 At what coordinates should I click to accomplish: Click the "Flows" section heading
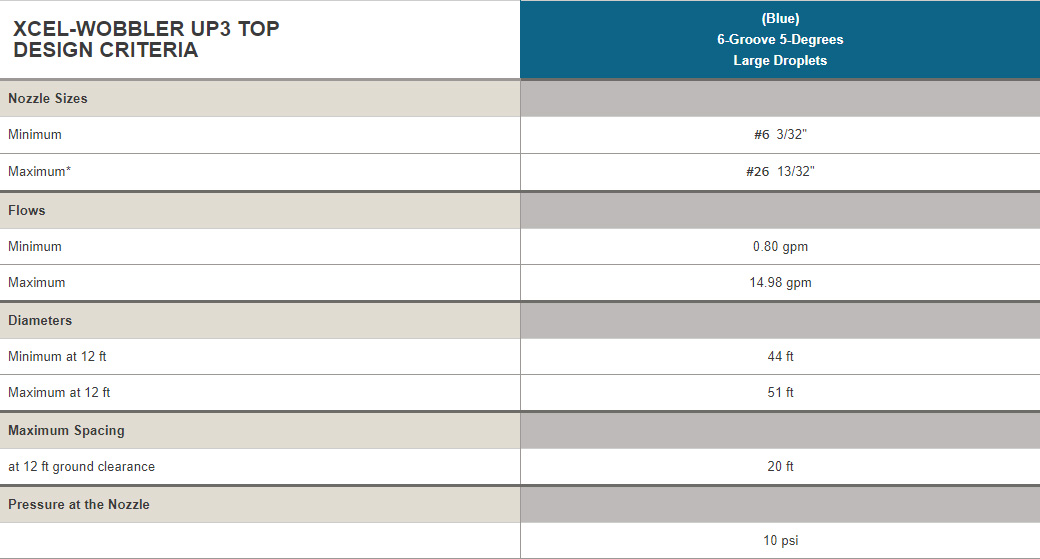(27, 211)
